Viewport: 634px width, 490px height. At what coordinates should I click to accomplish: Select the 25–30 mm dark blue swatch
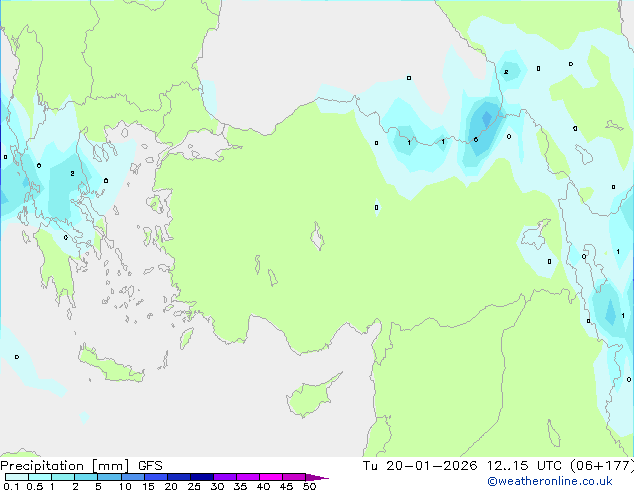[x=201, y=477]
